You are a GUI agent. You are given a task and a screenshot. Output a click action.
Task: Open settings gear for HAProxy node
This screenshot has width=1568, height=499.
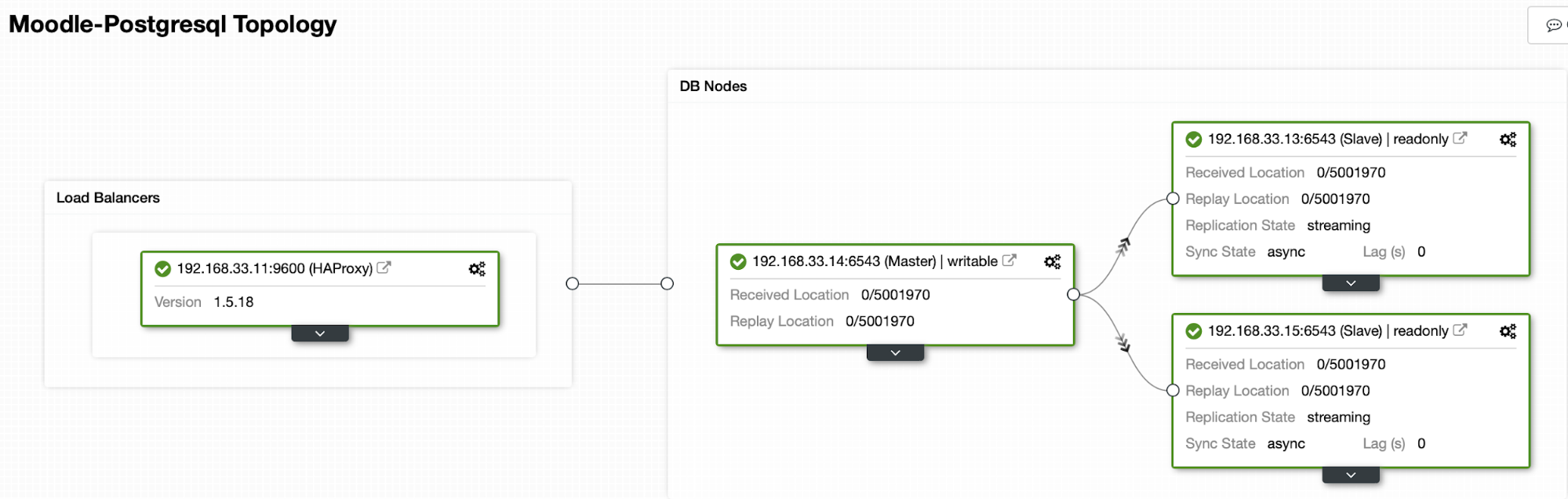point(477,269)
